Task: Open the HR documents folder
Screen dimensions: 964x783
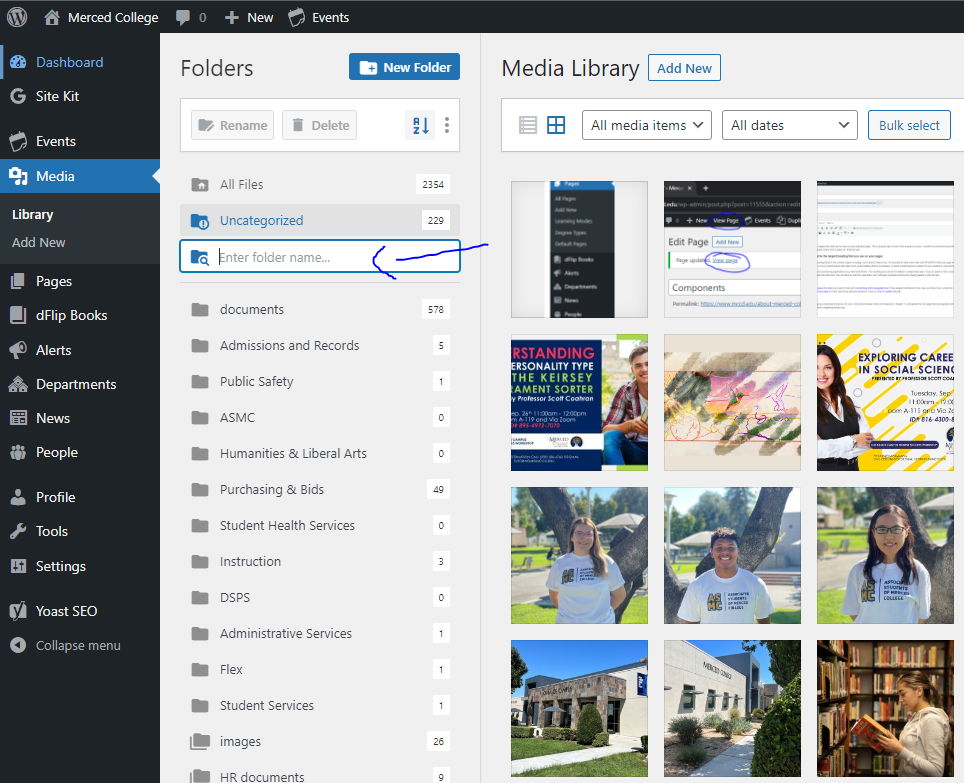Action: pos(320,776)
